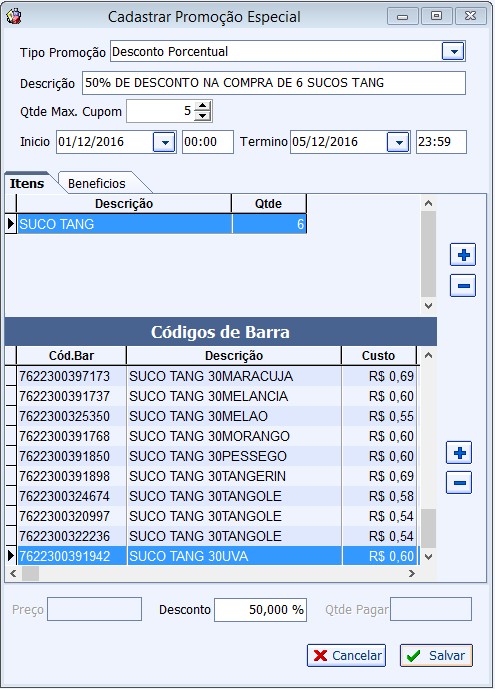Open the Tipo Promoção dropdown
This screenshot has width=495, height=689.
(x=453, y=51)
